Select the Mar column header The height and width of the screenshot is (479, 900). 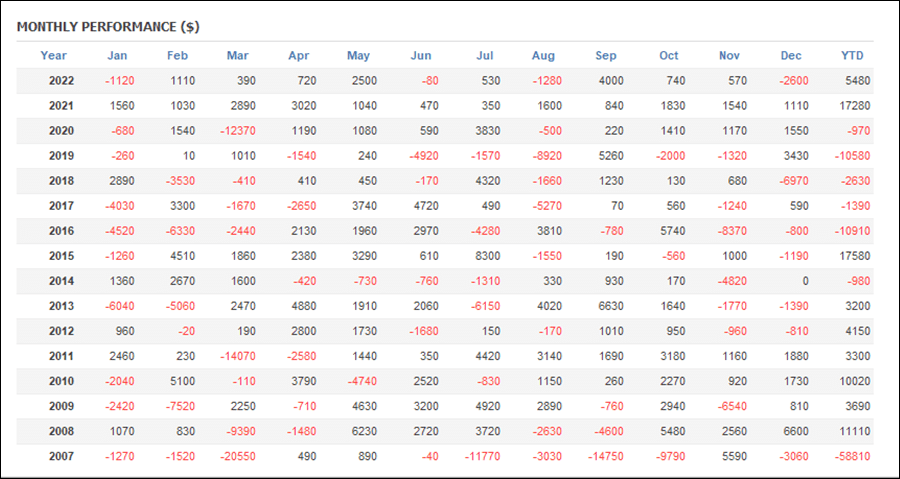[x=238, y=56]
